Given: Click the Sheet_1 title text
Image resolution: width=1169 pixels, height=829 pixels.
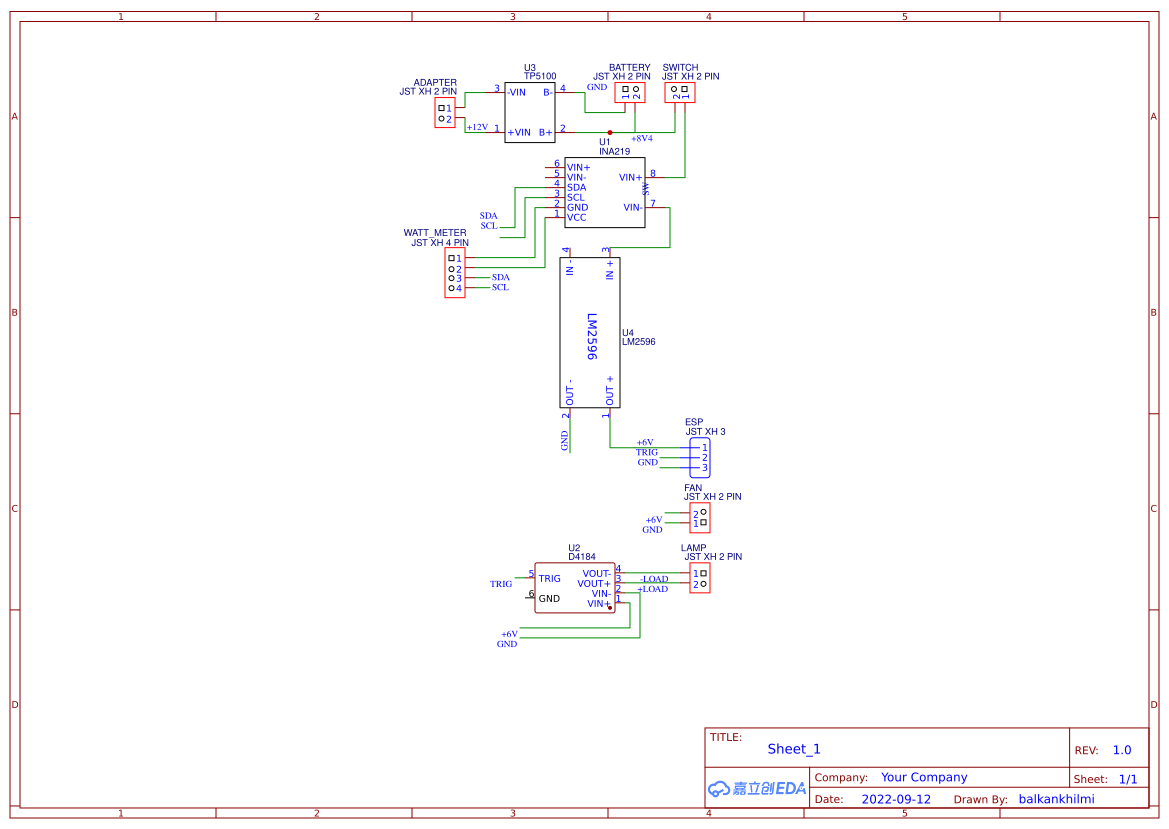Looking at the screenshot, I should 793,748.
